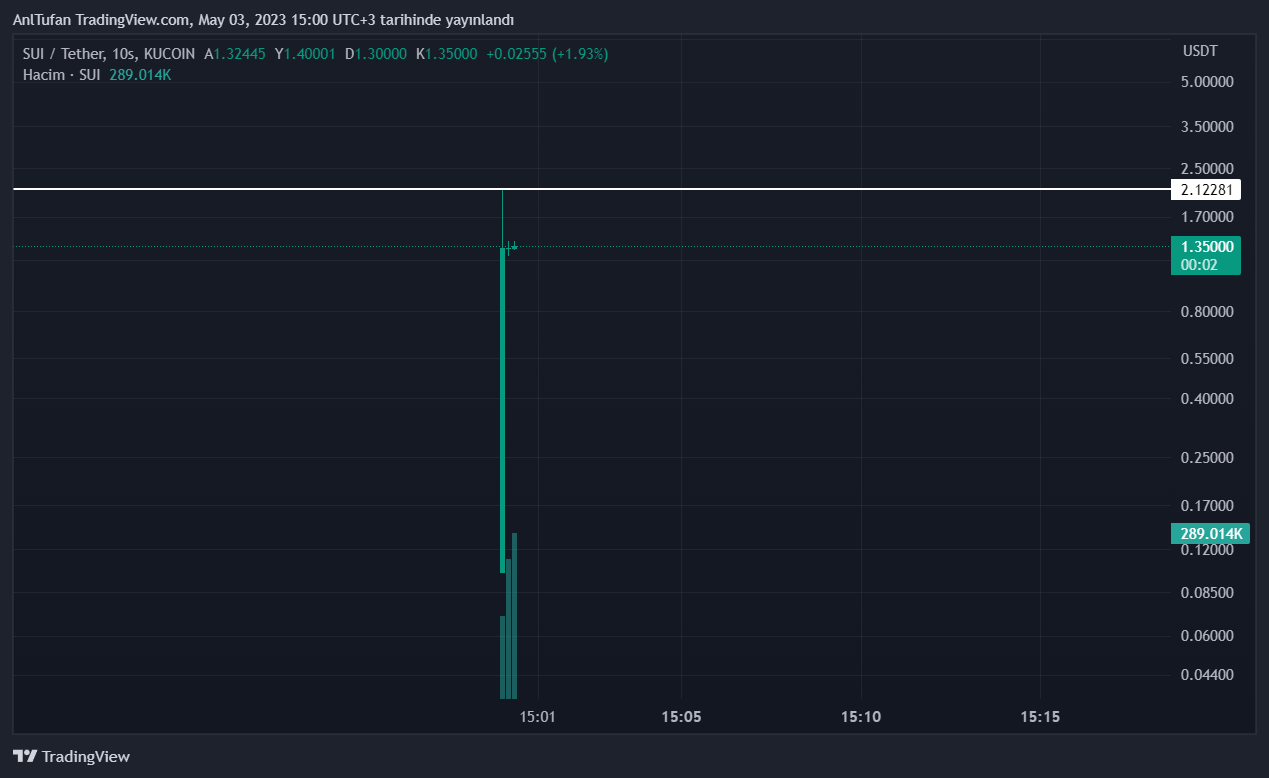
Task: Click the white 2.12281 price line label
Action: (x=1204, y=189)
